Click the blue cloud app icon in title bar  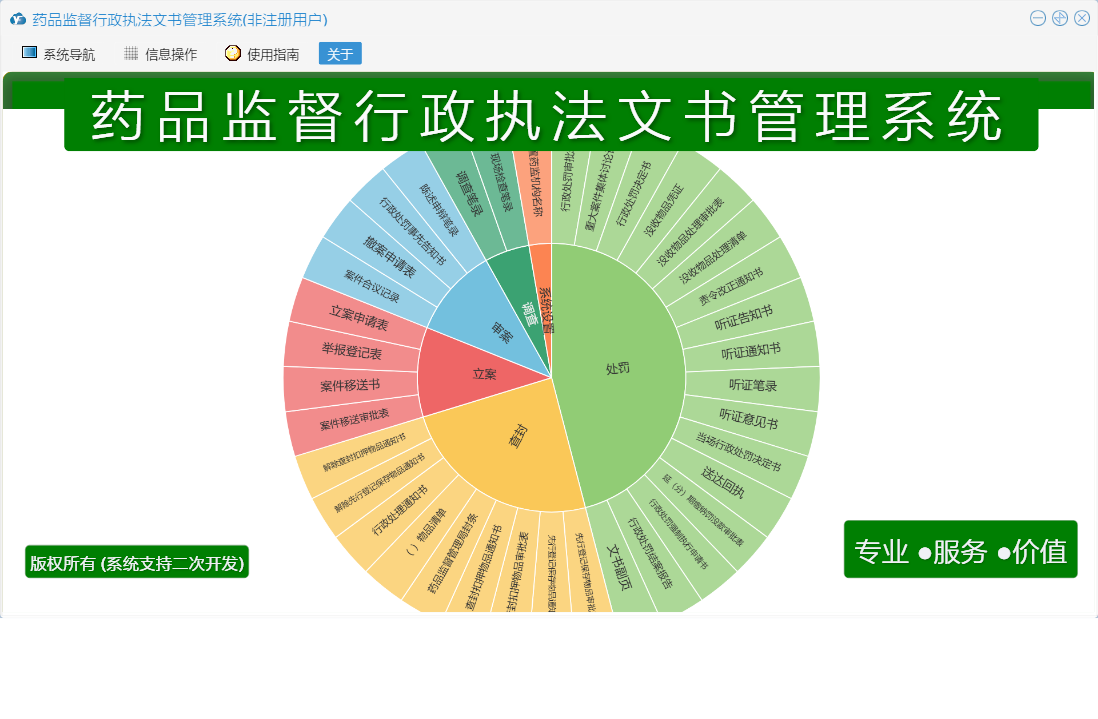(18, 19)
